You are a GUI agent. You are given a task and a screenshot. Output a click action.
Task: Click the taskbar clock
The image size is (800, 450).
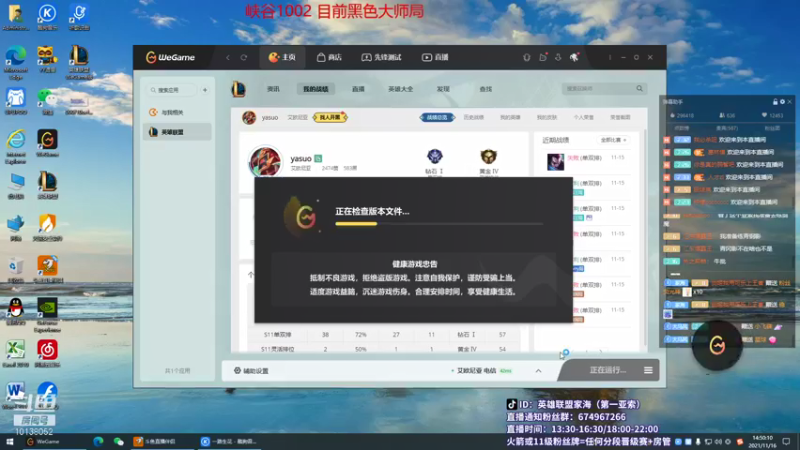(x=762, y=441)
